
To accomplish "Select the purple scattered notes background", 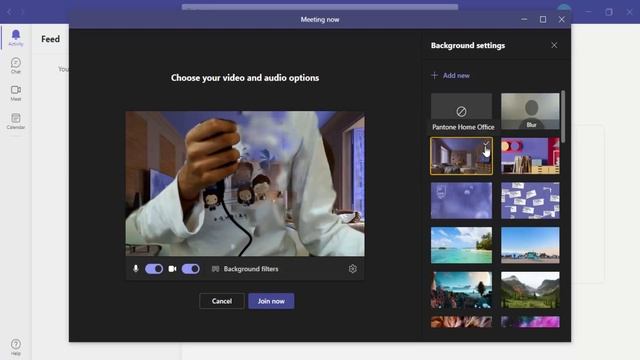I will (x=530, y=200).
